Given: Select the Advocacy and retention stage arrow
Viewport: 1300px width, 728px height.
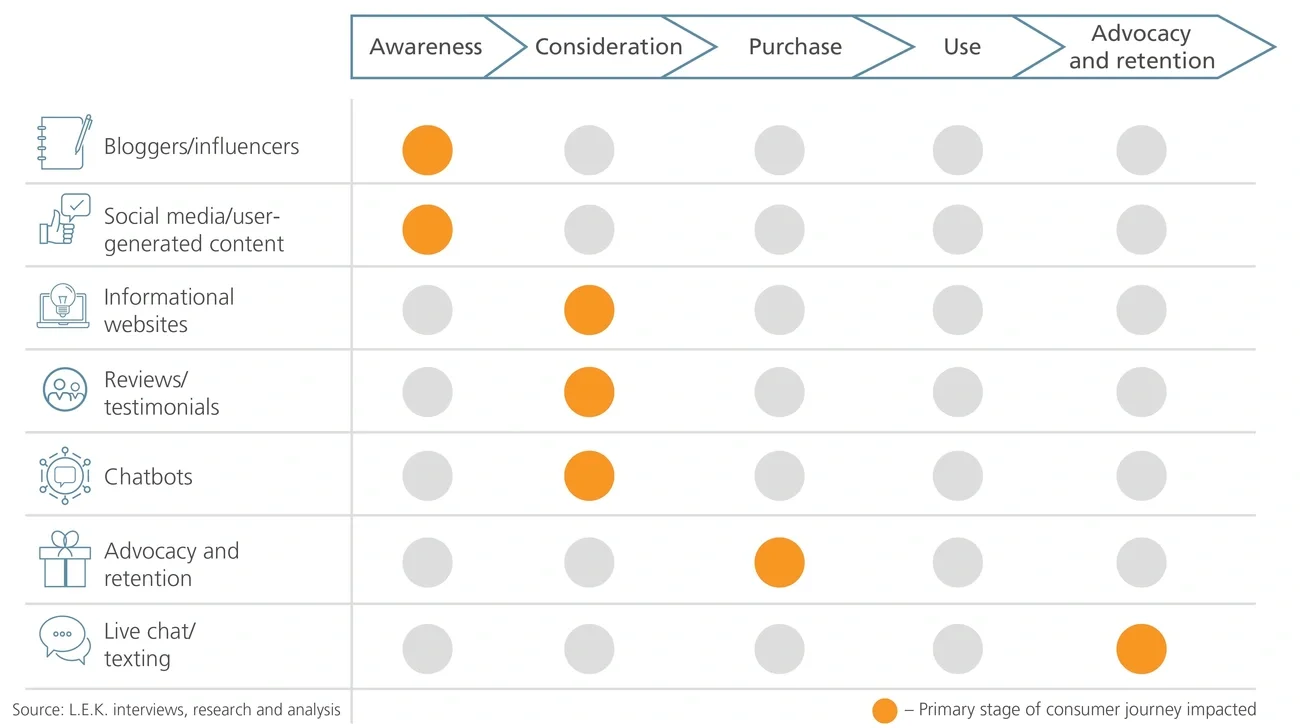Looking at the screenshot, I should 1141,47.
